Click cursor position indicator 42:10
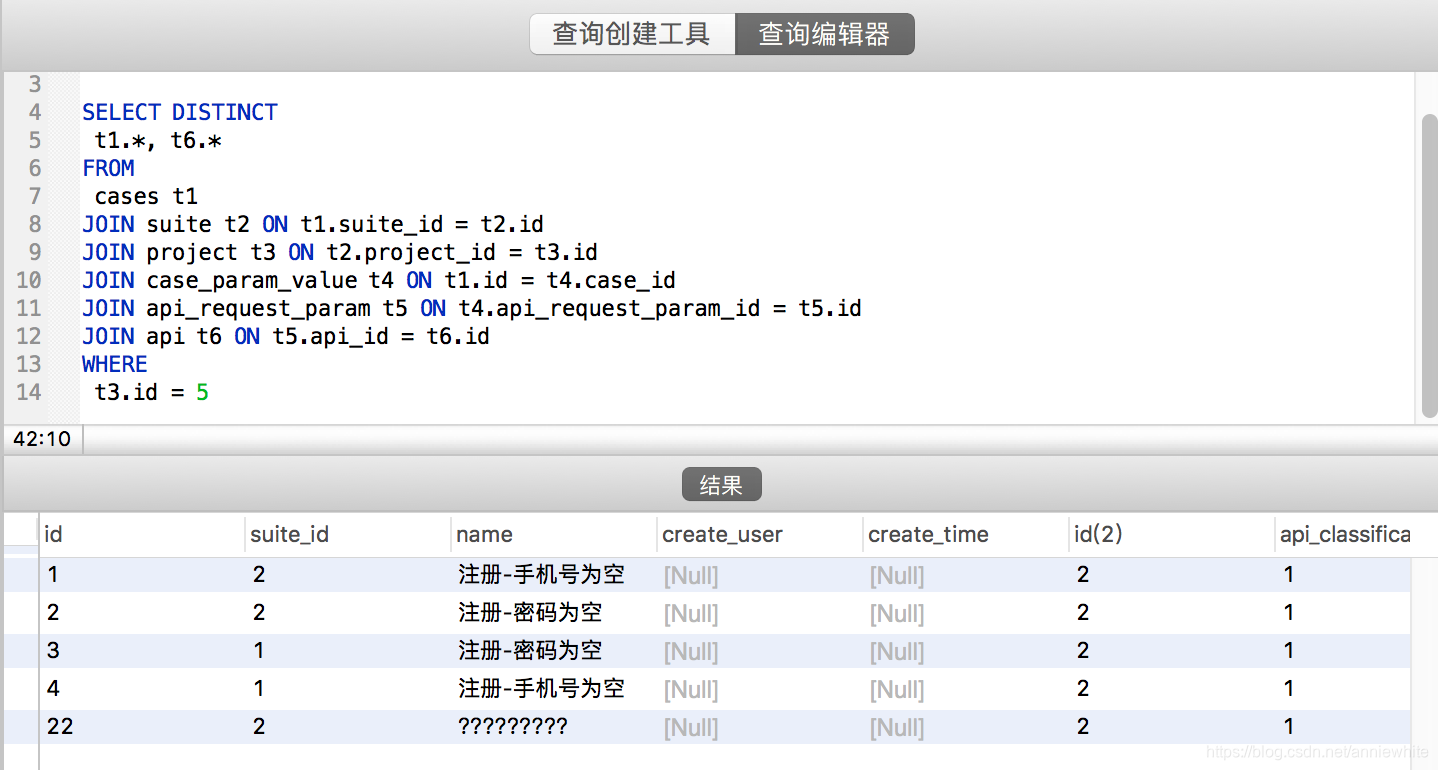Image resolution: width=1438 pixels, height=770 pixels. (42, 439)
